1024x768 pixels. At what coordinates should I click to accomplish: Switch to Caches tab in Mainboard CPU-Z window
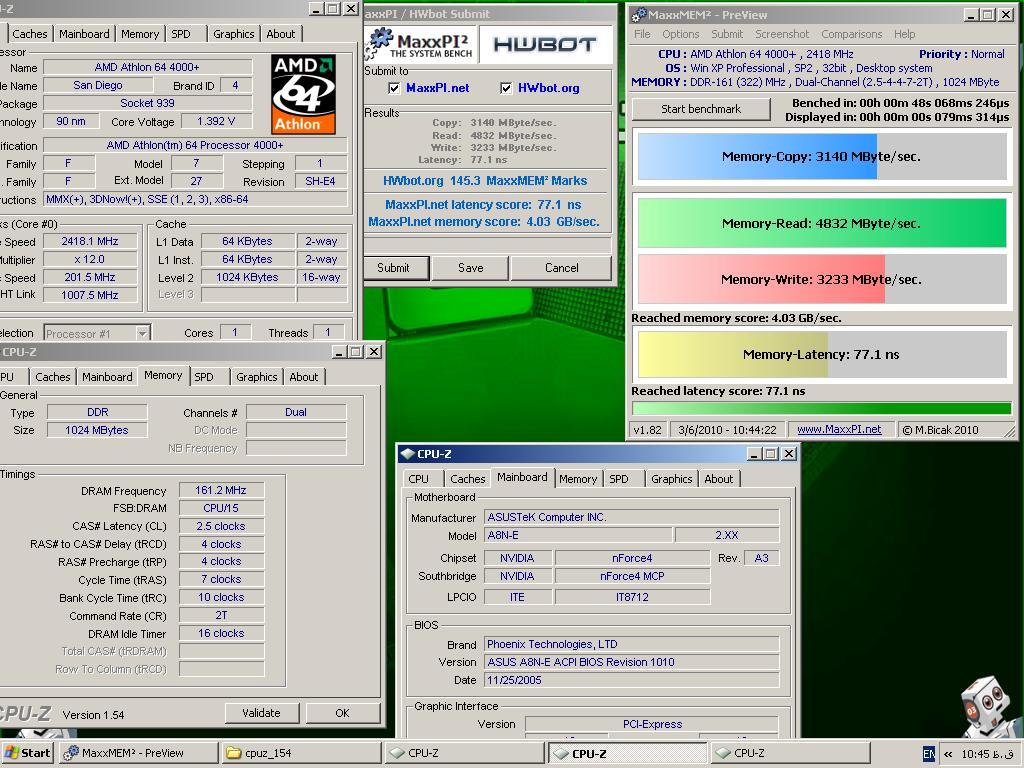point(468,479)
